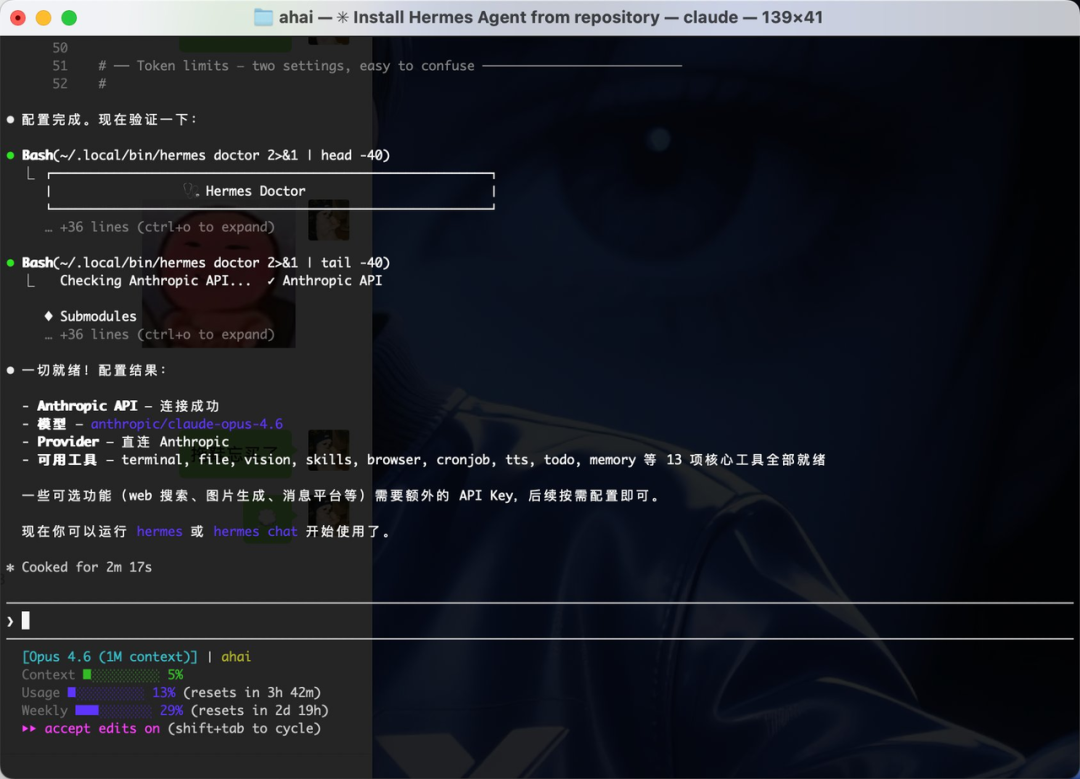
Task: Click the optional features API Key note line
Action: coord(341,496)
